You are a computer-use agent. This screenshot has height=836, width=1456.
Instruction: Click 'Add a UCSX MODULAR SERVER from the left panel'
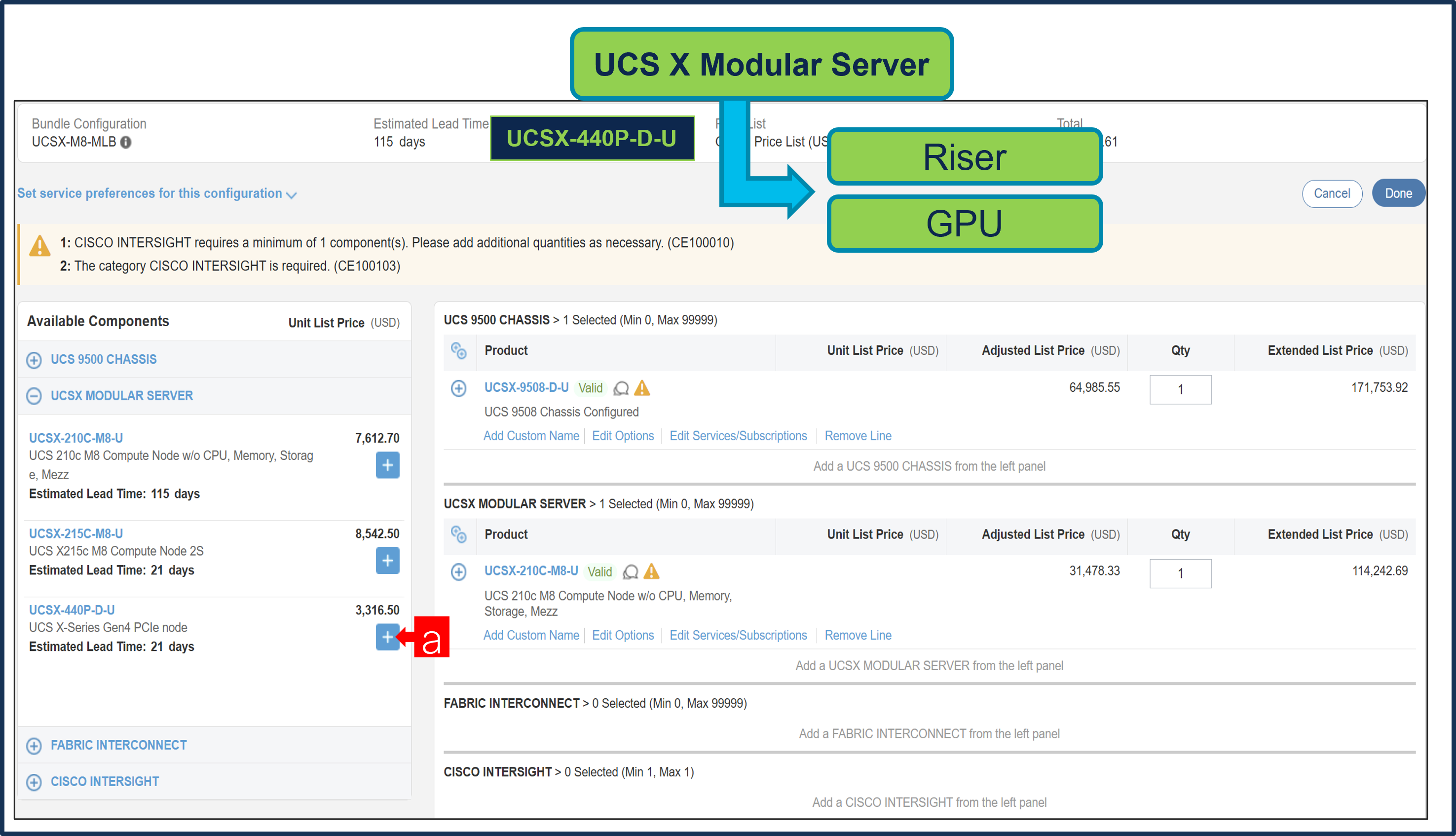[x=929, y=665]
